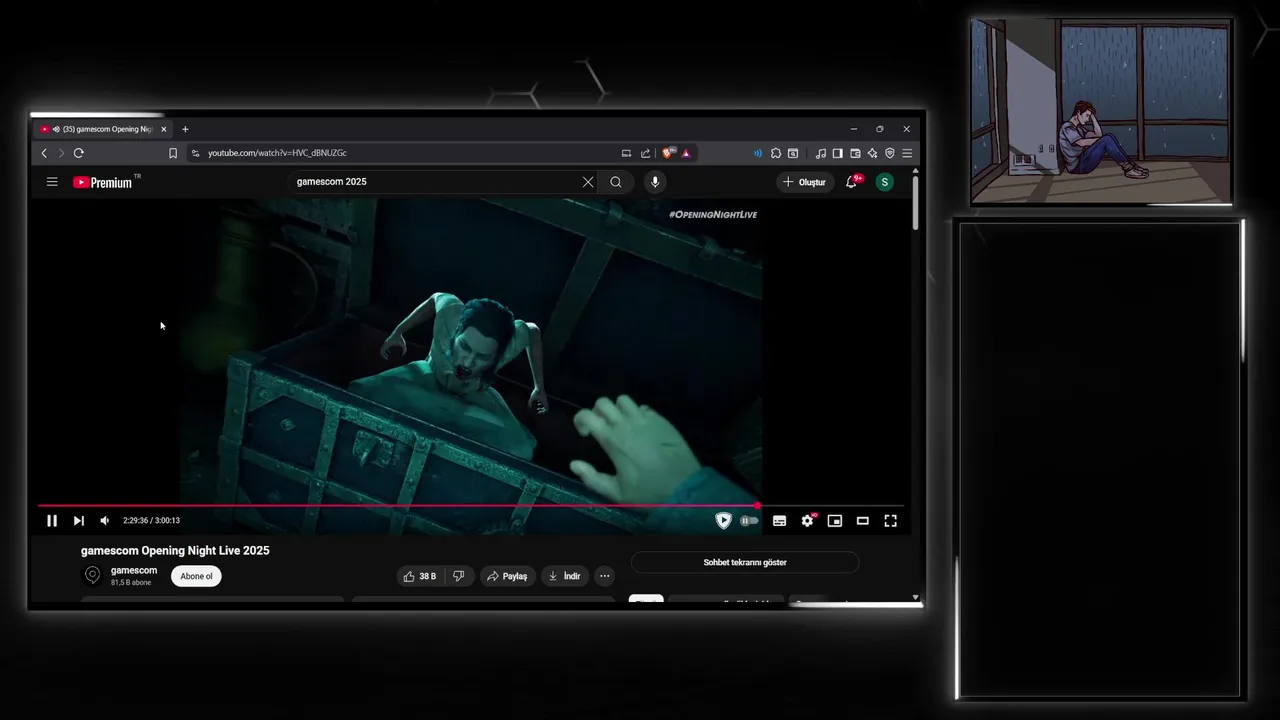Click the İndir download button
The image size is (1280, 720).
564,576
